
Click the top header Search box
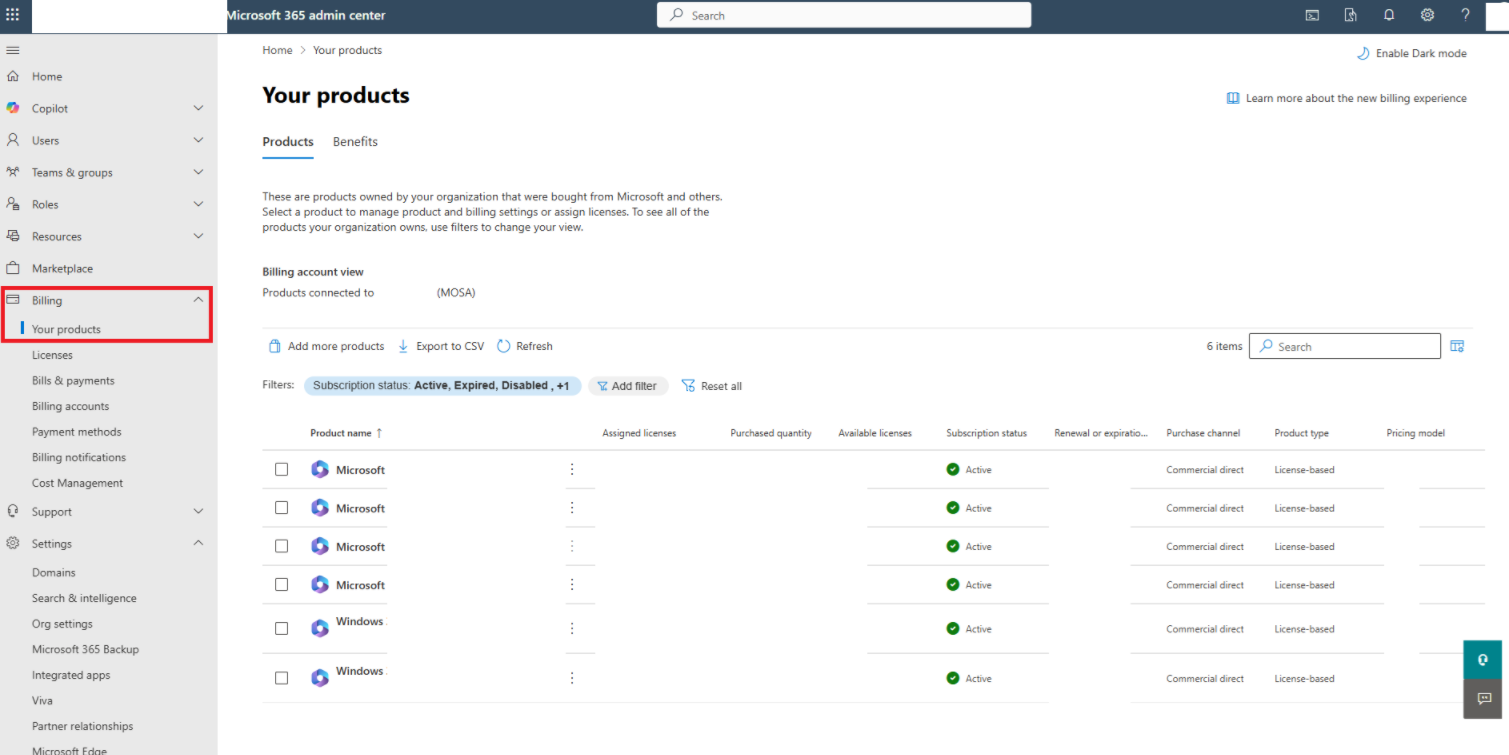point(844,15)
